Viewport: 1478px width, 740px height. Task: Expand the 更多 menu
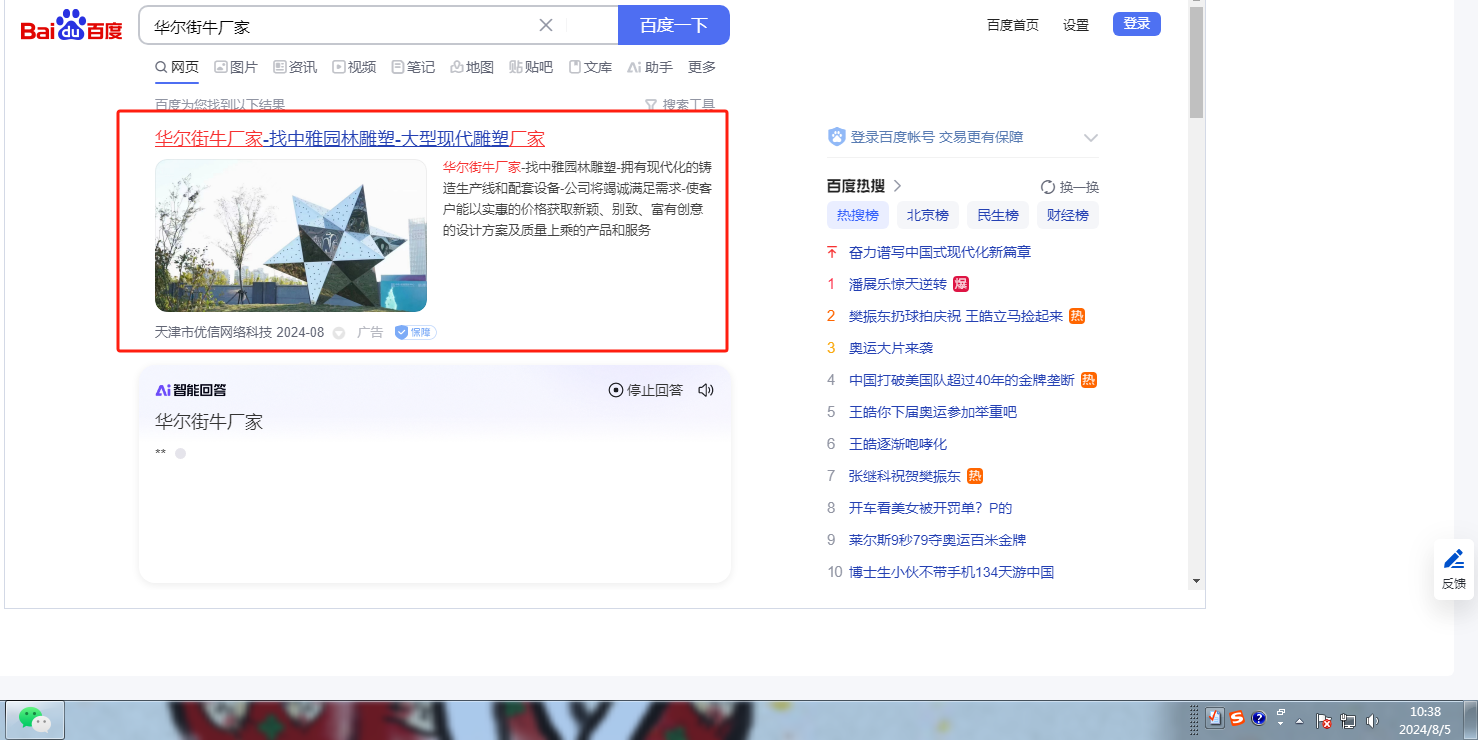(x=702, y=67)
